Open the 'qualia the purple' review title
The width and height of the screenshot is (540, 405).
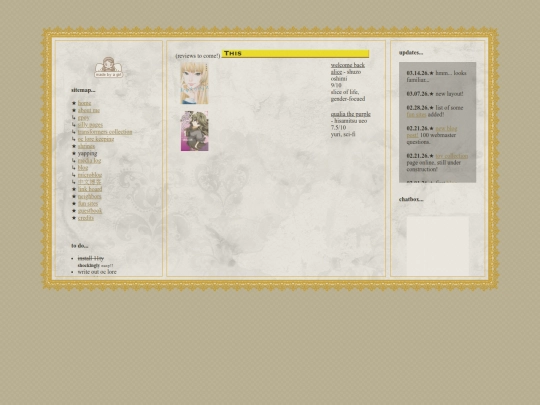[351, 114]
